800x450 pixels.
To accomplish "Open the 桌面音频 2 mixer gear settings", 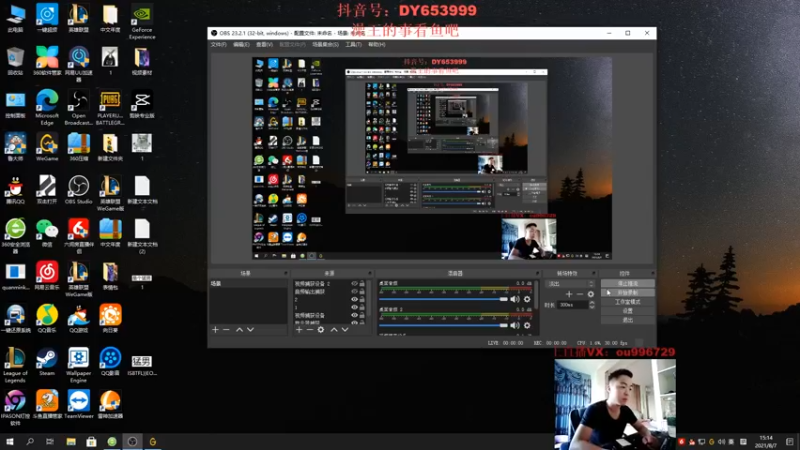I will click(527, 325).
